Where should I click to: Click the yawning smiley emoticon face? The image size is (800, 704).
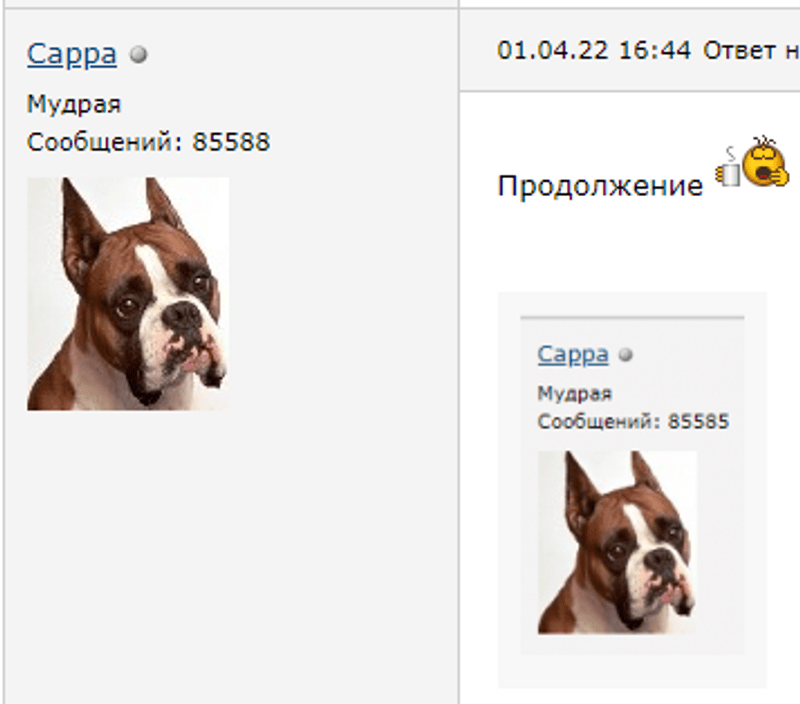[x=765, y=164]
